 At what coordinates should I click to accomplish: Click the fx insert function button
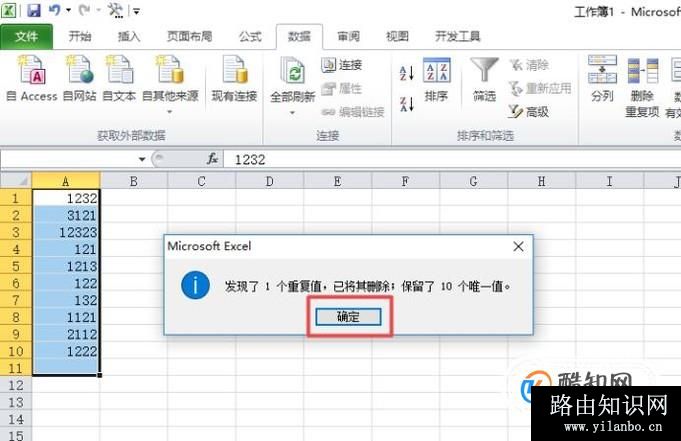coord(212,159)
